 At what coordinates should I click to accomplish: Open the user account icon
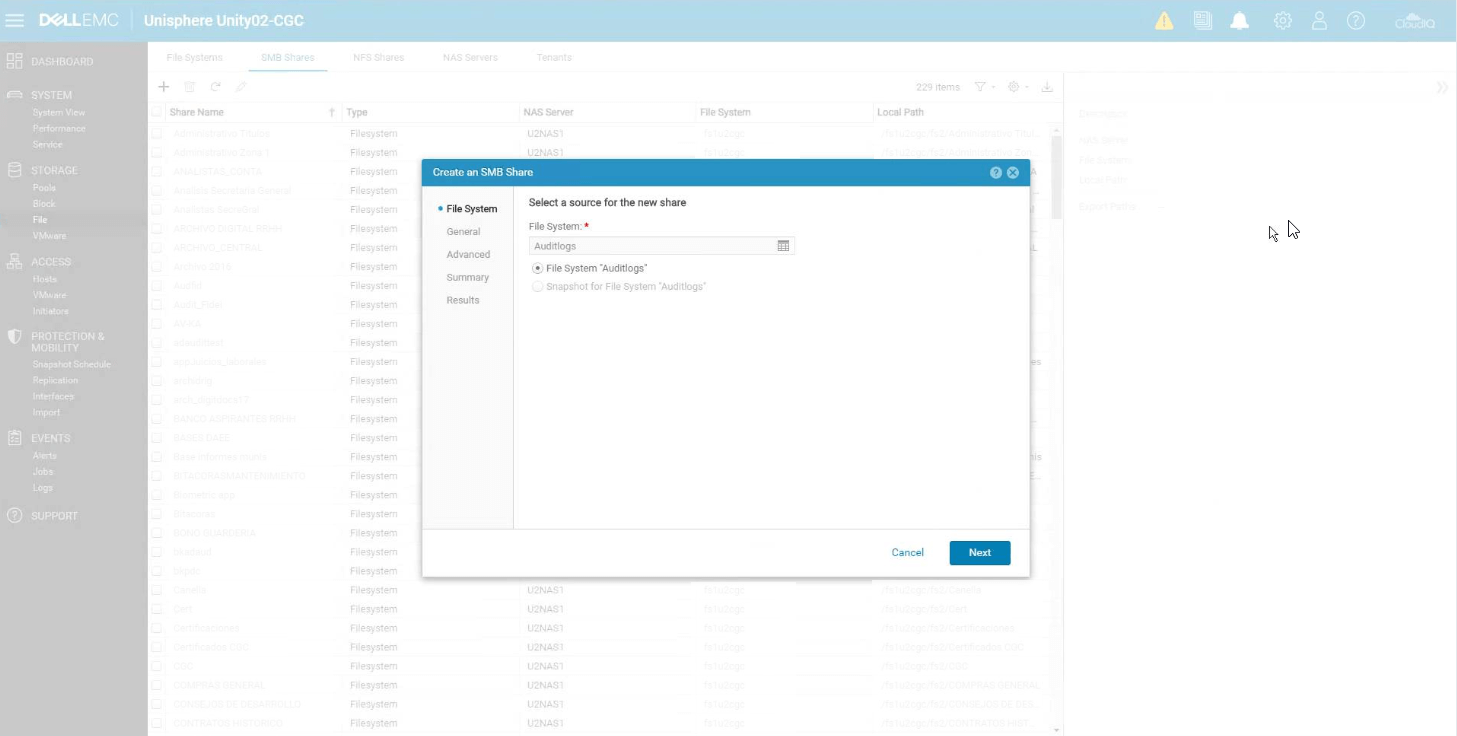pyautogui.click(x=1320, y=21)
